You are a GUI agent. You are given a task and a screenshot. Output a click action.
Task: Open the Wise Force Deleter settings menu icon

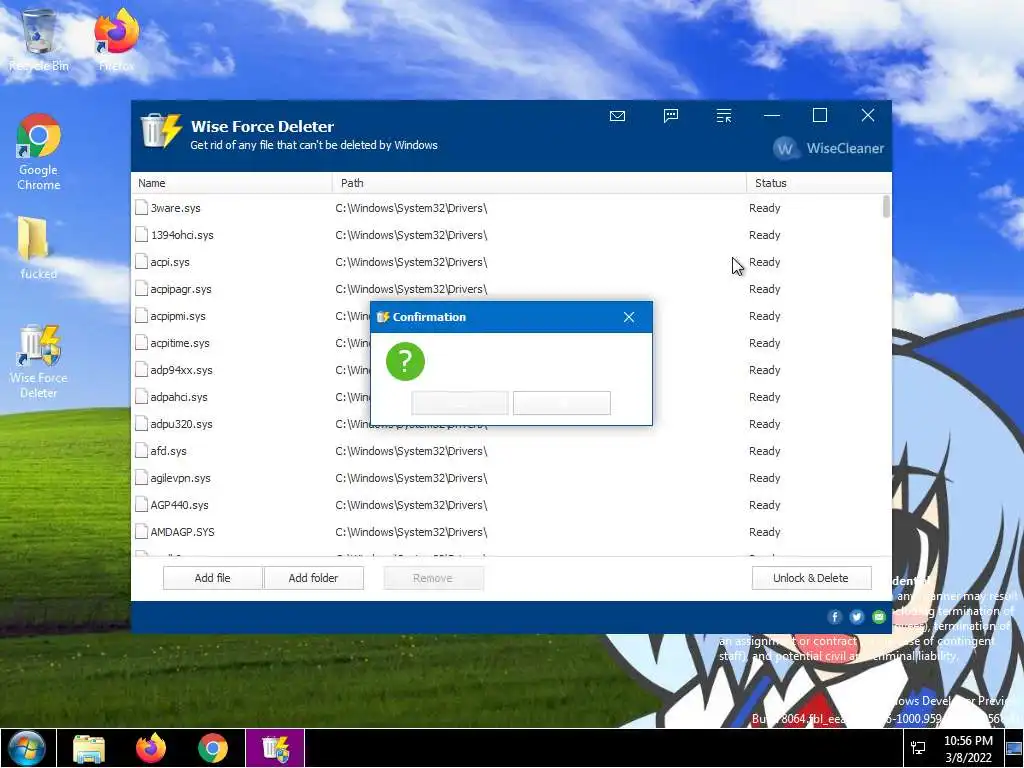click(724, 116)
